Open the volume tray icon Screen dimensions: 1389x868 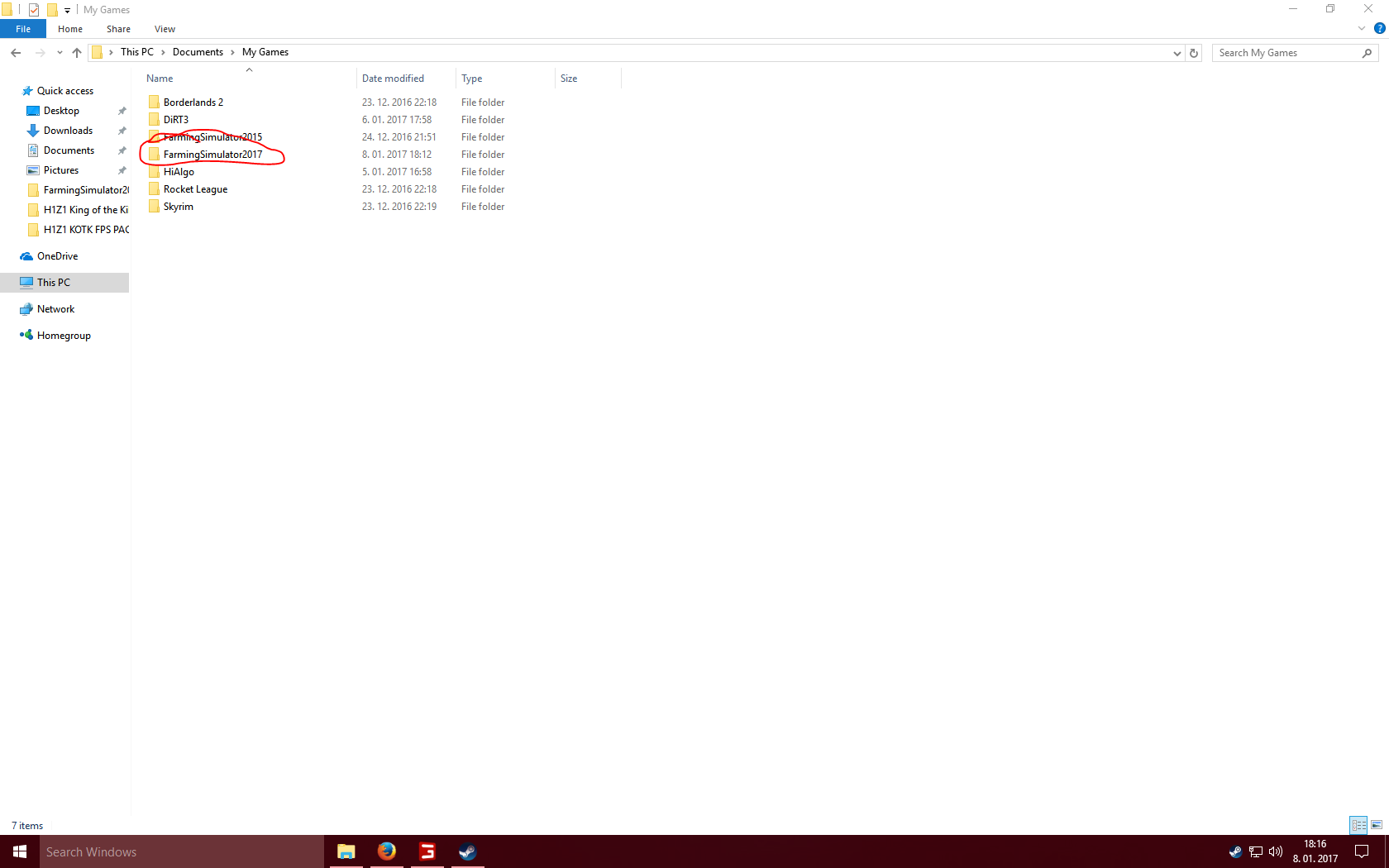point(1276,851)
